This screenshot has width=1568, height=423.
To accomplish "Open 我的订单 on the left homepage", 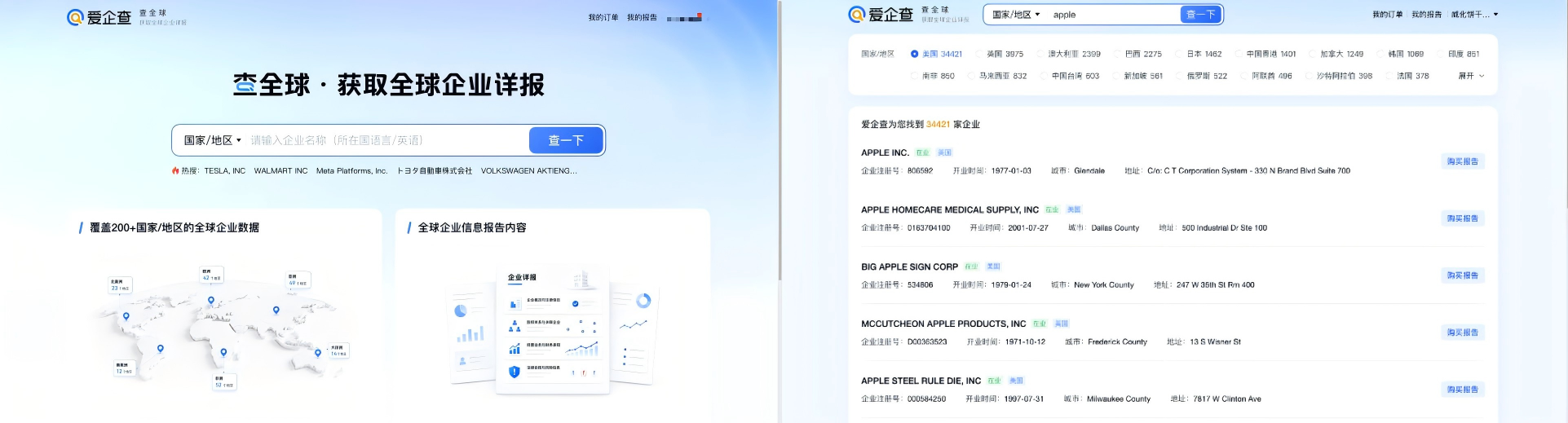I will (x=603, y=17).
